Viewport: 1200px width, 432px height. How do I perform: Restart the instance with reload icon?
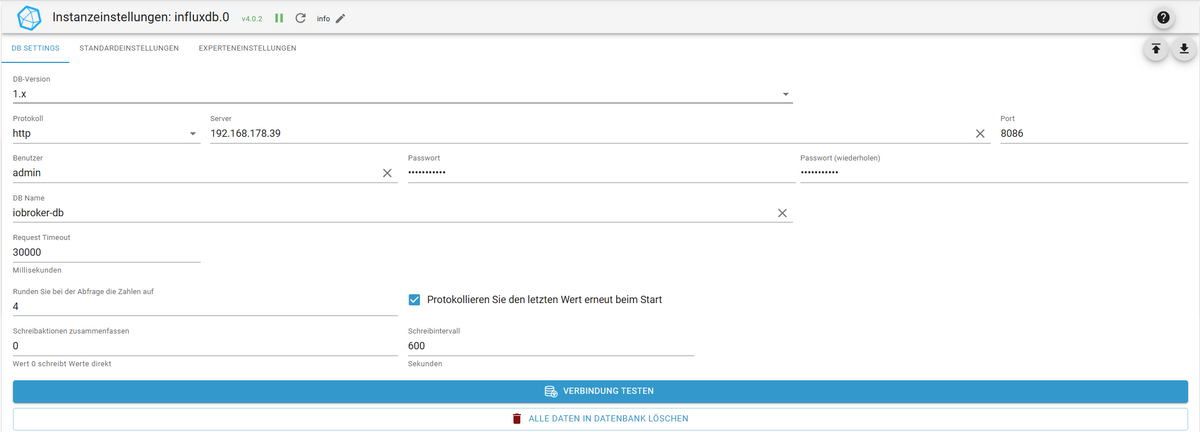(x=300, y=18)
